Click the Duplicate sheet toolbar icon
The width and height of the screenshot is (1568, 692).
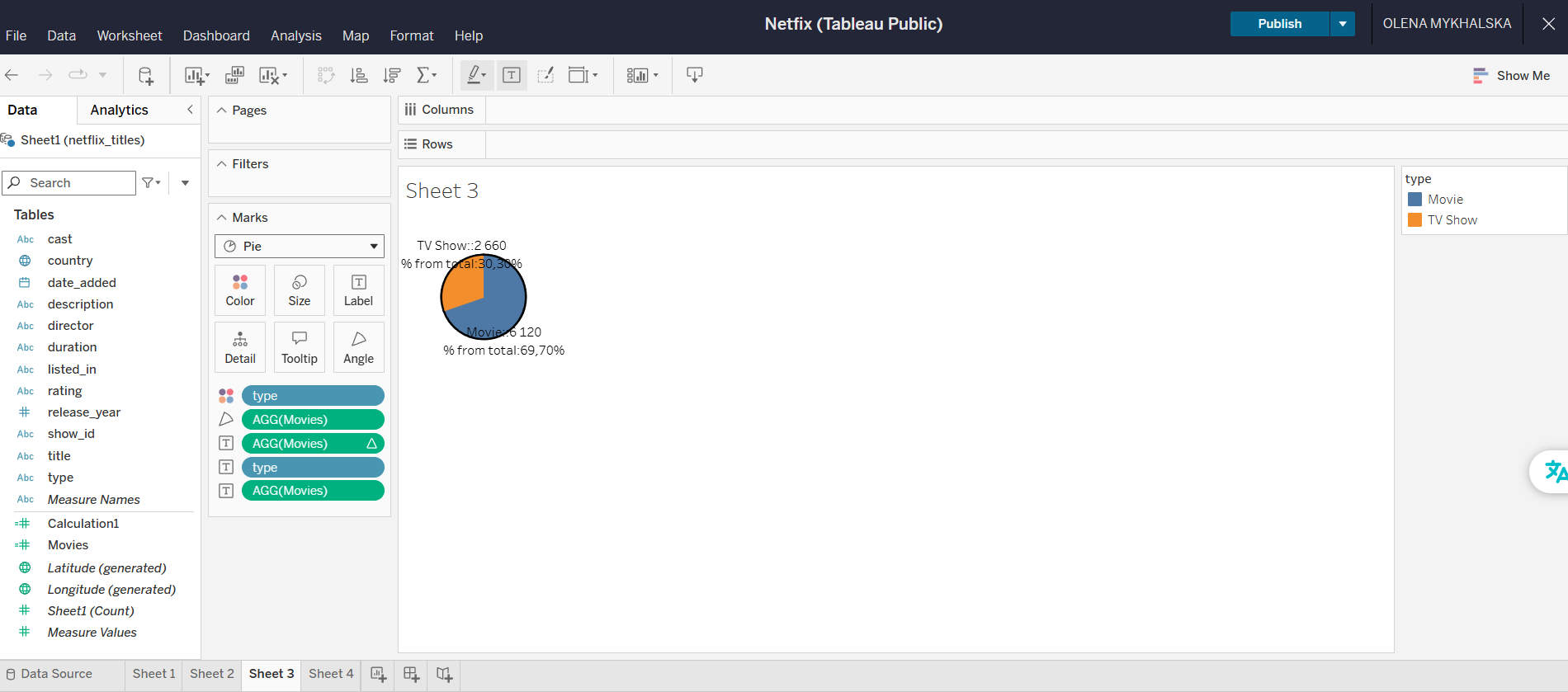tap(234, 75)
